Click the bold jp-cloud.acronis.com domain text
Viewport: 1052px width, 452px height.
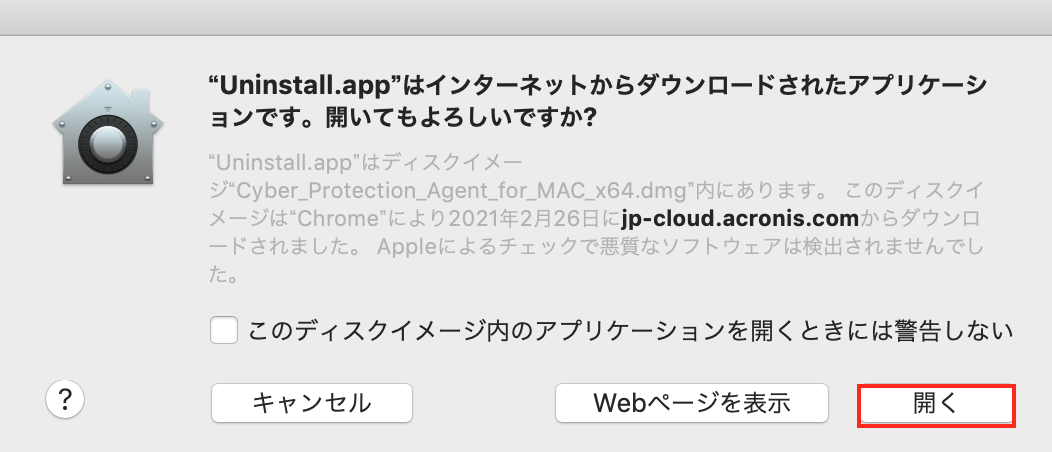point(740,219)
